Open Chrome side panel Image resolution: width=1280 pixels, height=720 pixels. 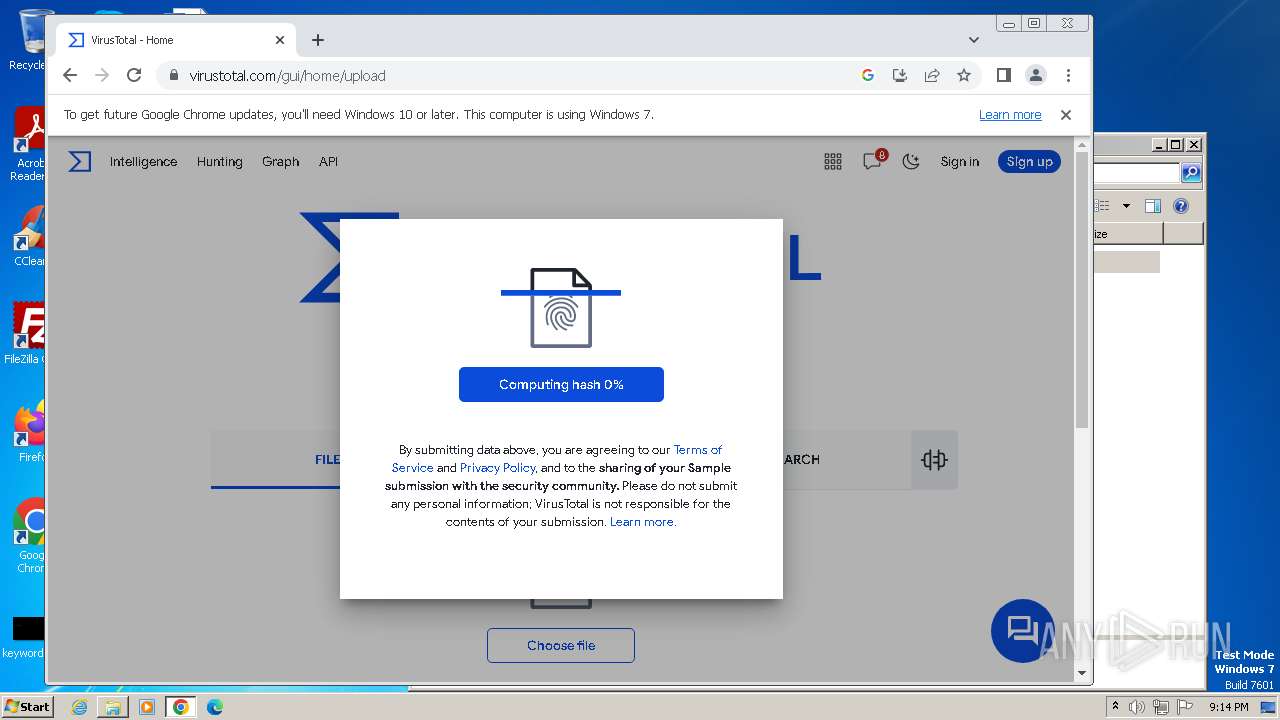tap(1004, 75)
